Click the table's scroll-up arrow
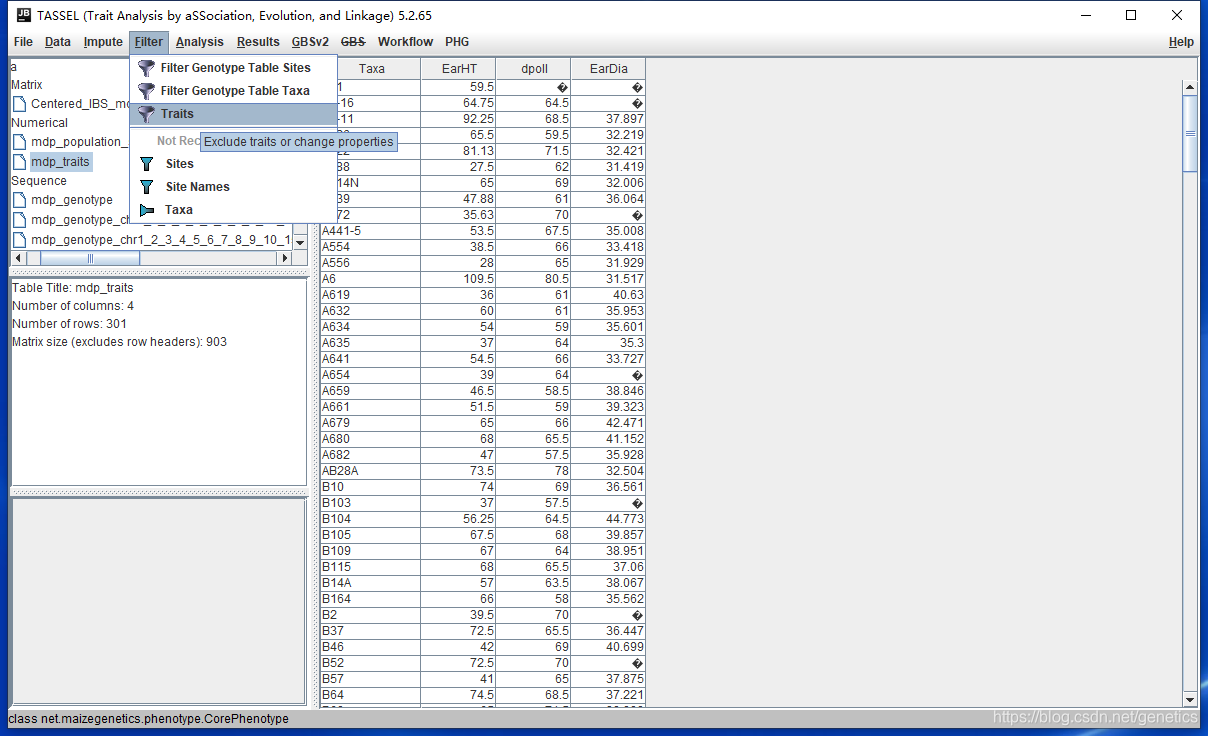This screenshot has height=736, width=1208. click(x=1190, y=88)
